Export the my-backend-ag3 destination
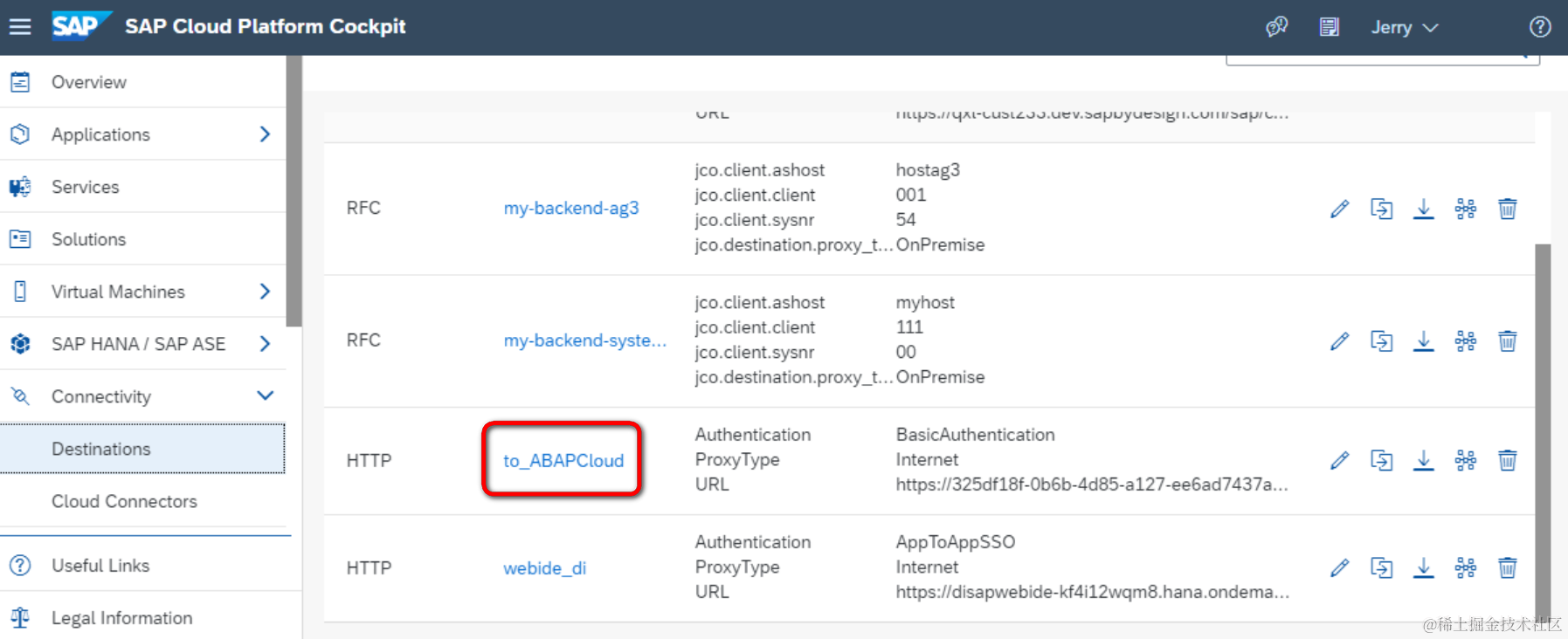This screenshot has height=639, width=1568. (x=1424, y=209)
